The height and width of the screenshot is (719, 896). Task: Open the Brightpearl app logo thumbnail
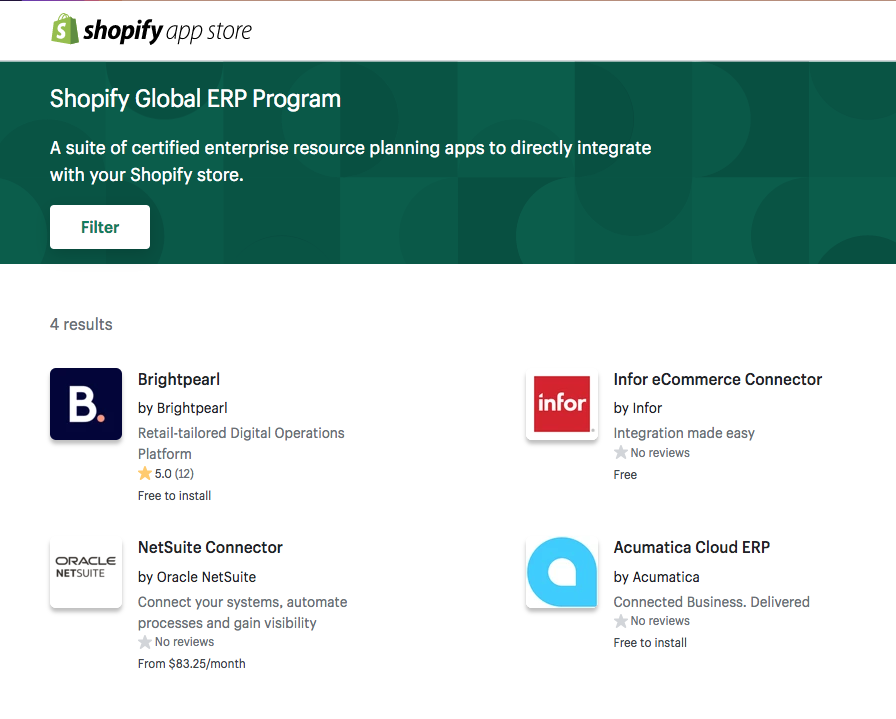[x=86, y=404]
